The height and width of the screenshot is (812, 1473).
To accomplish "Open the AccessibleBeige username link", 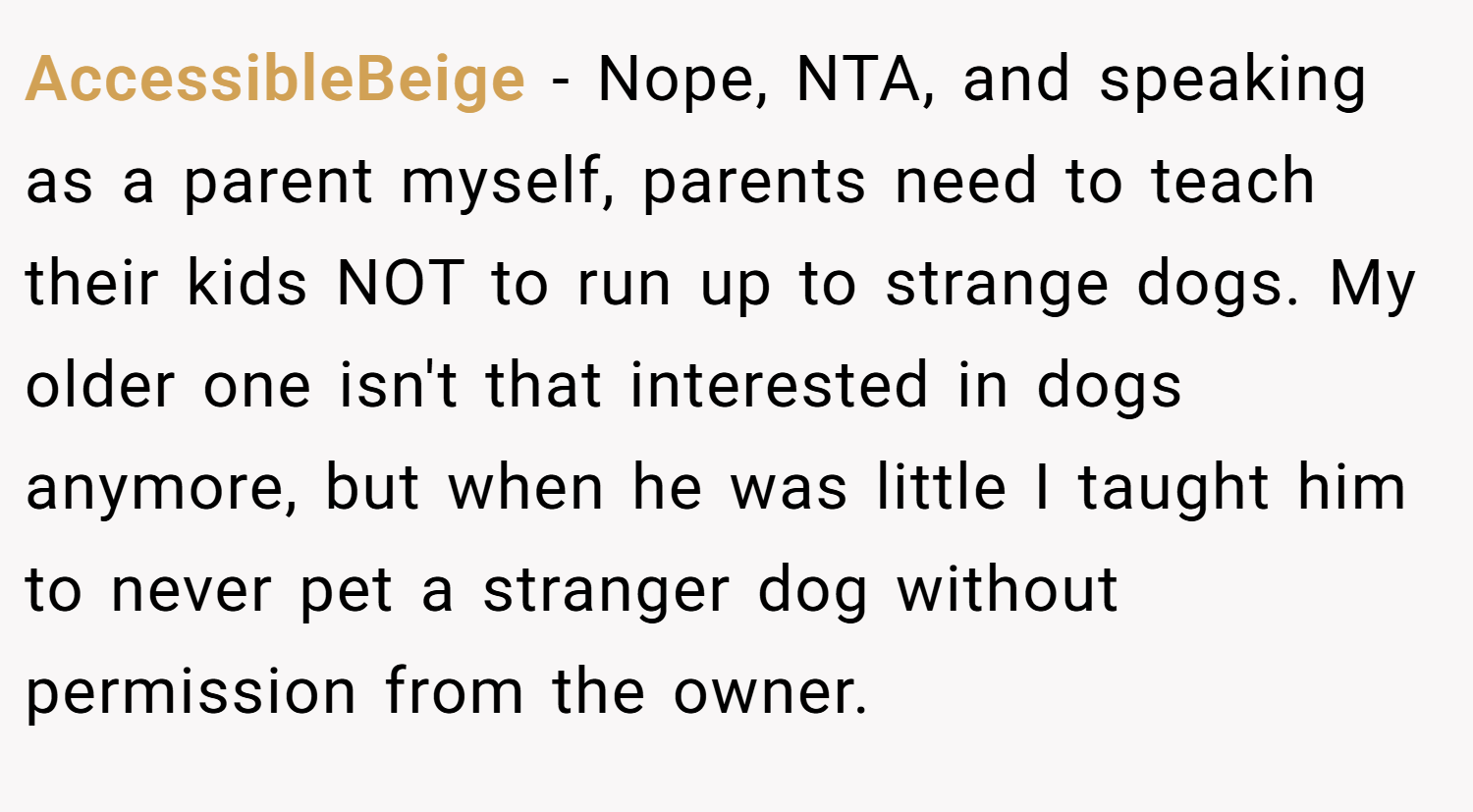I will [275, 80].
